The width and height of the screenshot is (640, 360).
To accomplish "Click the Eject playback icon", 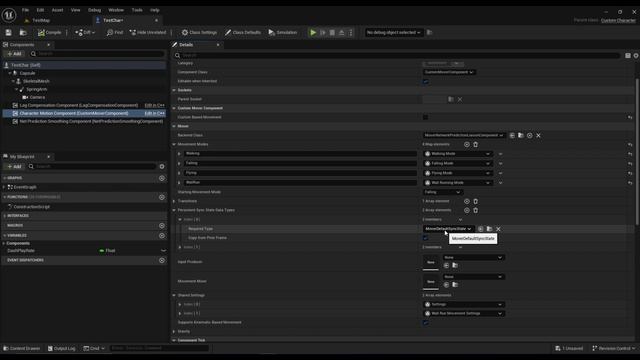I will point(342,32).
